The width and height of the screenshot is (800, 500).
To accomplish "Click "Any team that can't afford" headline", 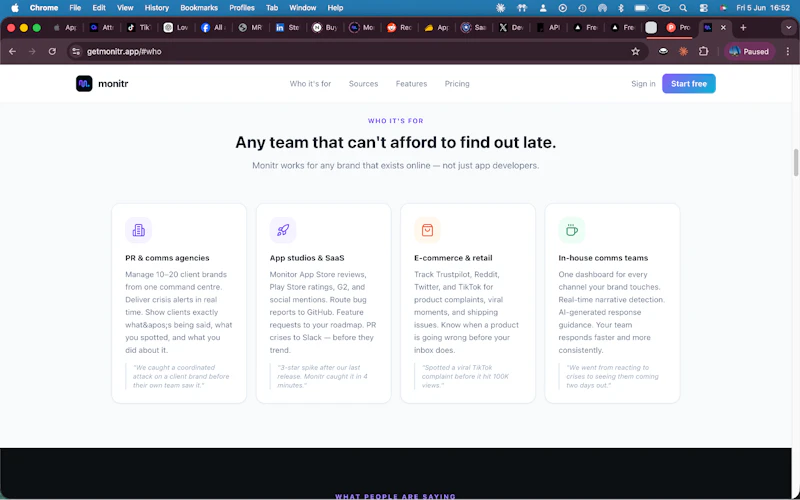I will pyautogui.click(x=396, y=142).
